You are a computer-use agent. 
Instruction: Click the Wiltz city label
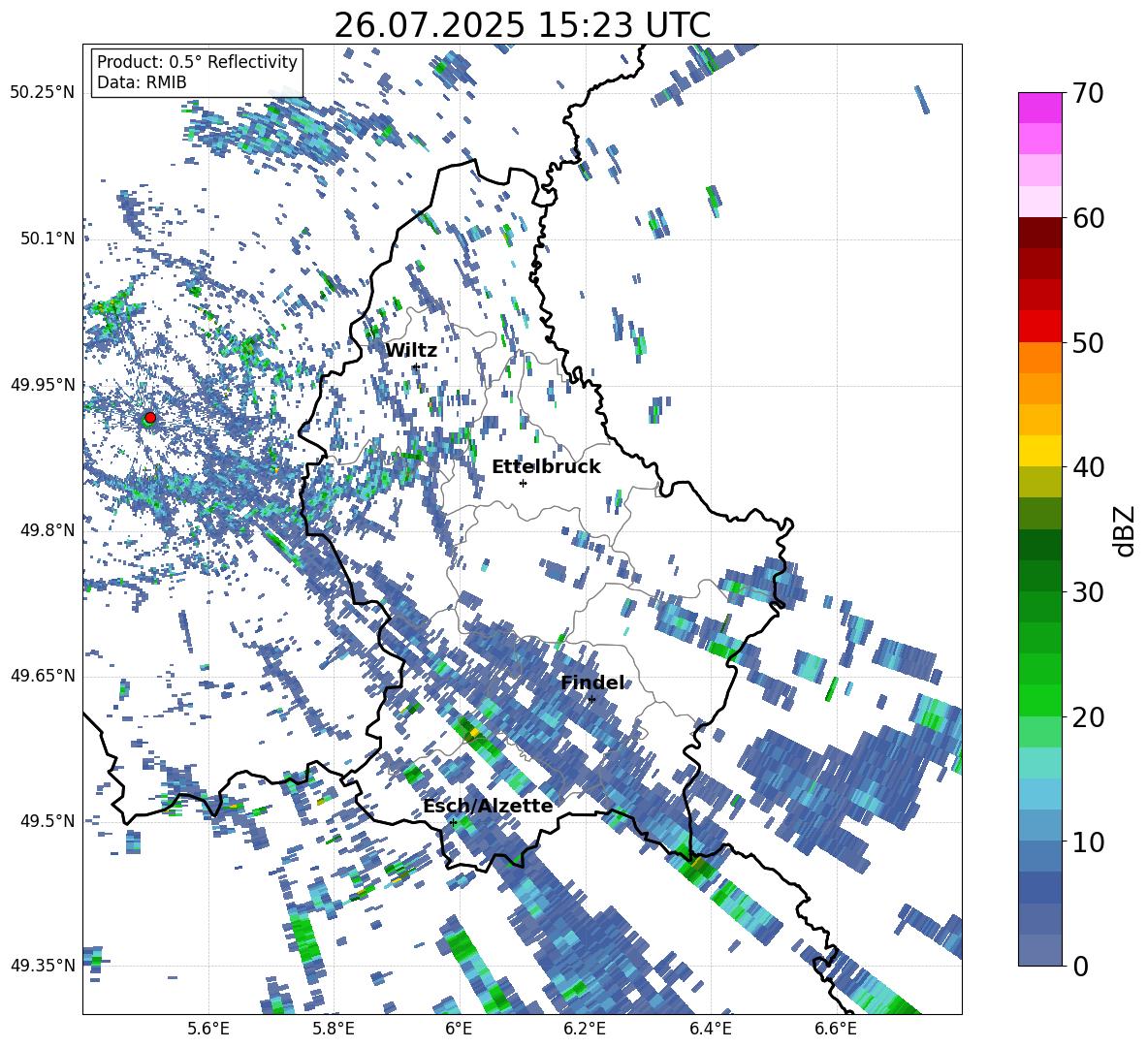pyautogui.click(x=411, y=350)
